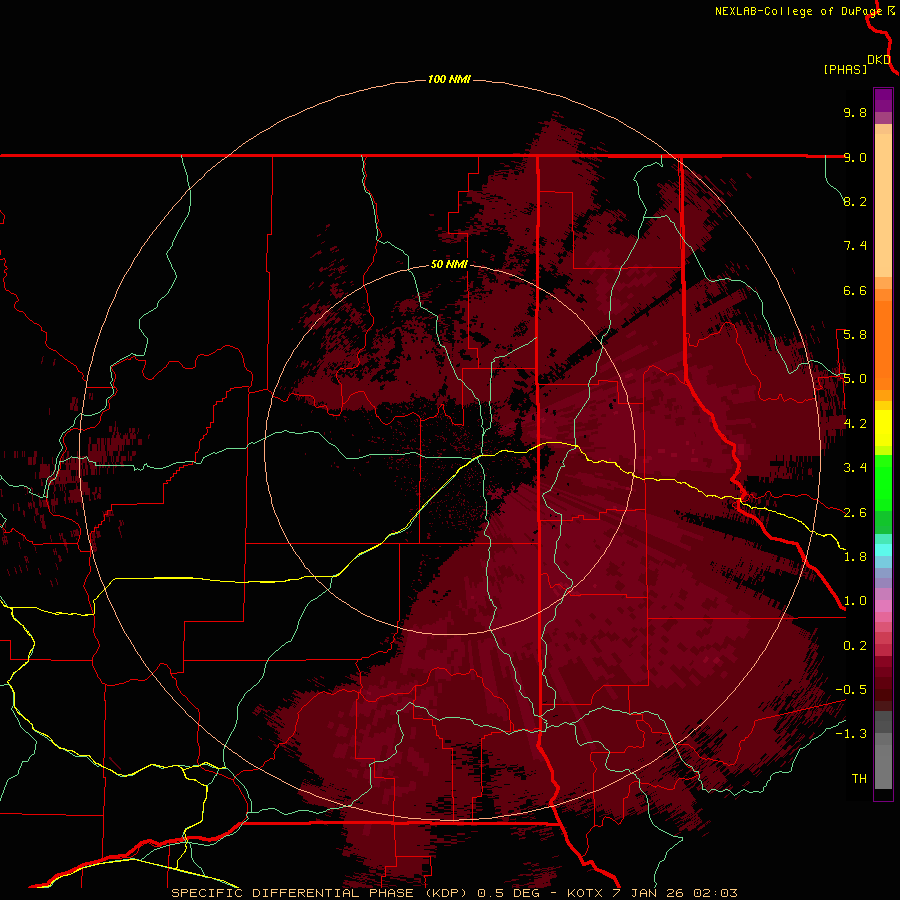Select the purple segment atop the color bar
This screenshot has height=900, width=900.
click(x=883, y=100)
